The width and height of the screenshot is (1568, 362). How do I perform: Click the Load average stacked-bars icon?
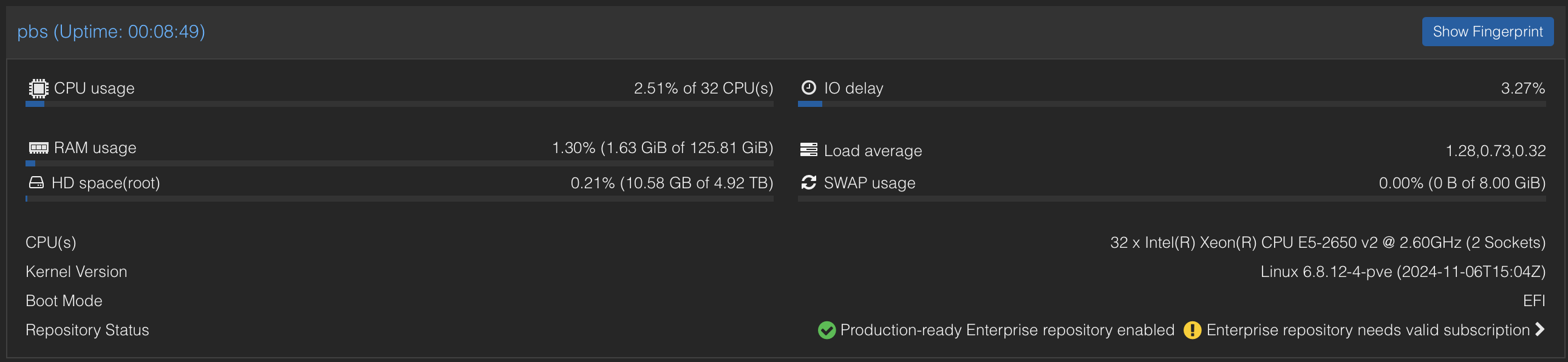tap(808, 149)
